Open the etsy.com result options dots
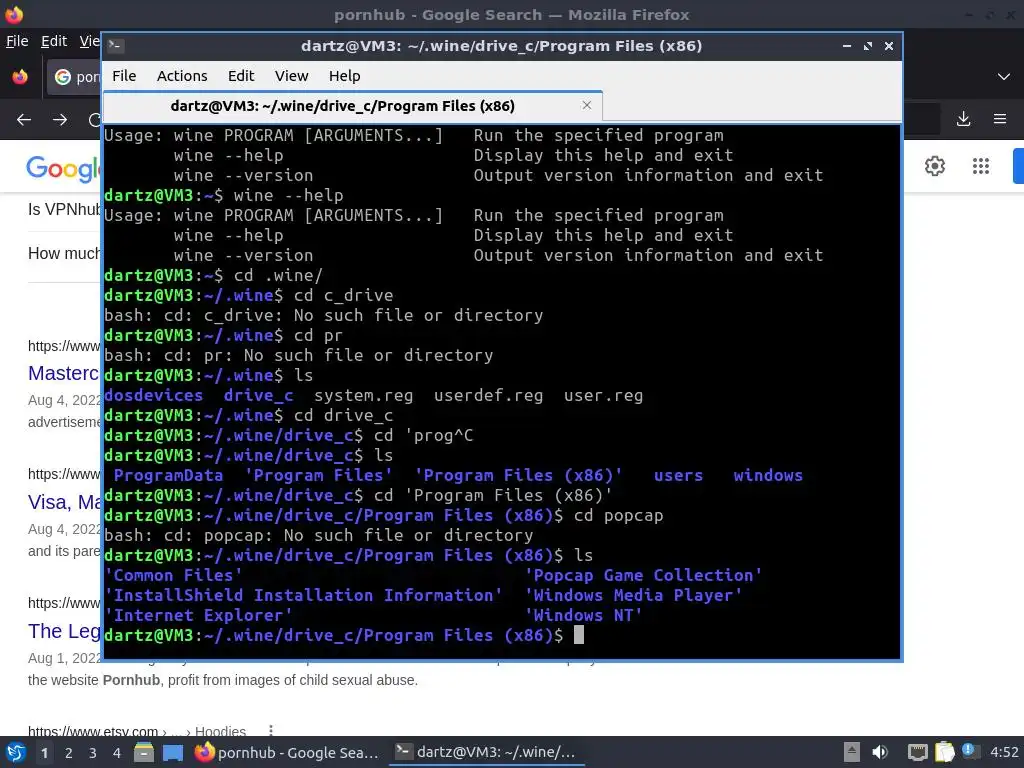This screenshot has height=768, width=1024. (270, 731)
